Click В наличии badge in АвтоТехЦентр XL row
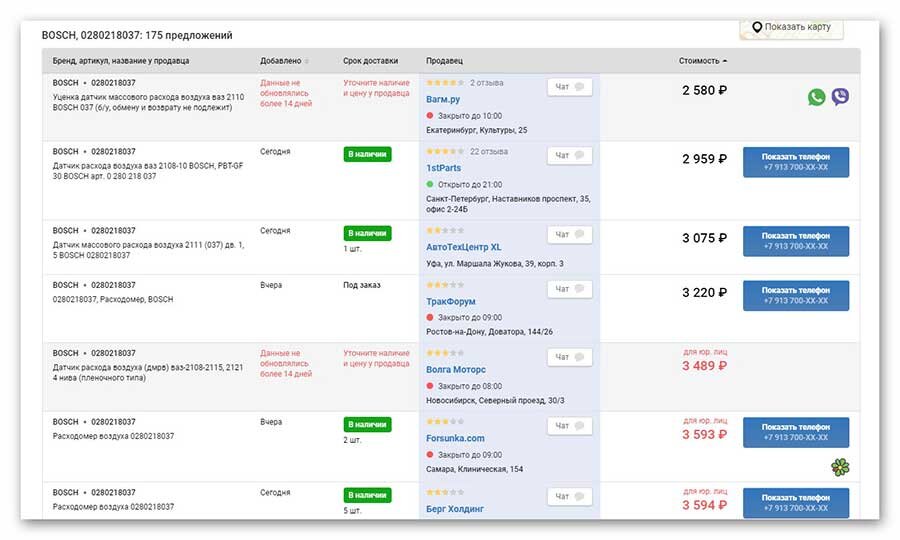This screenshot has height=540, width=900. (x=367, y=234)
